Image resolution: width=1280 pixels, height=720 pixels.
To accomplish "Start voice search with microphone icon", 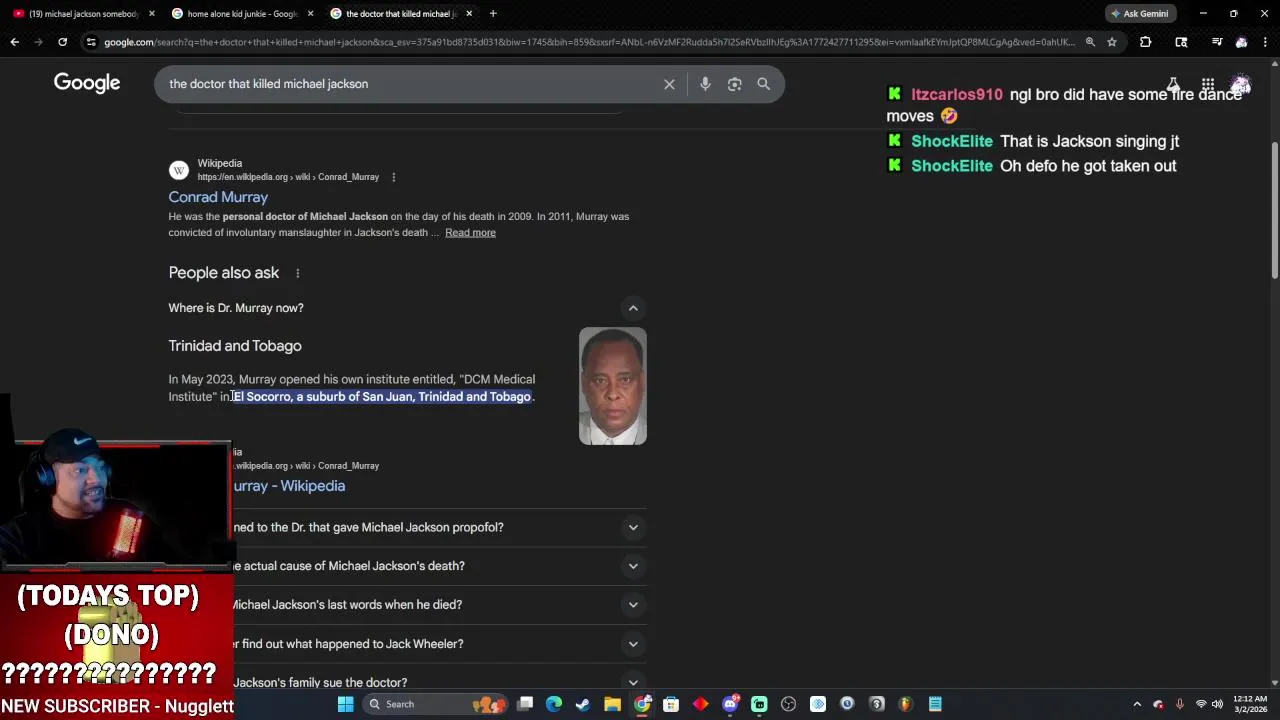I will point(705,84).
